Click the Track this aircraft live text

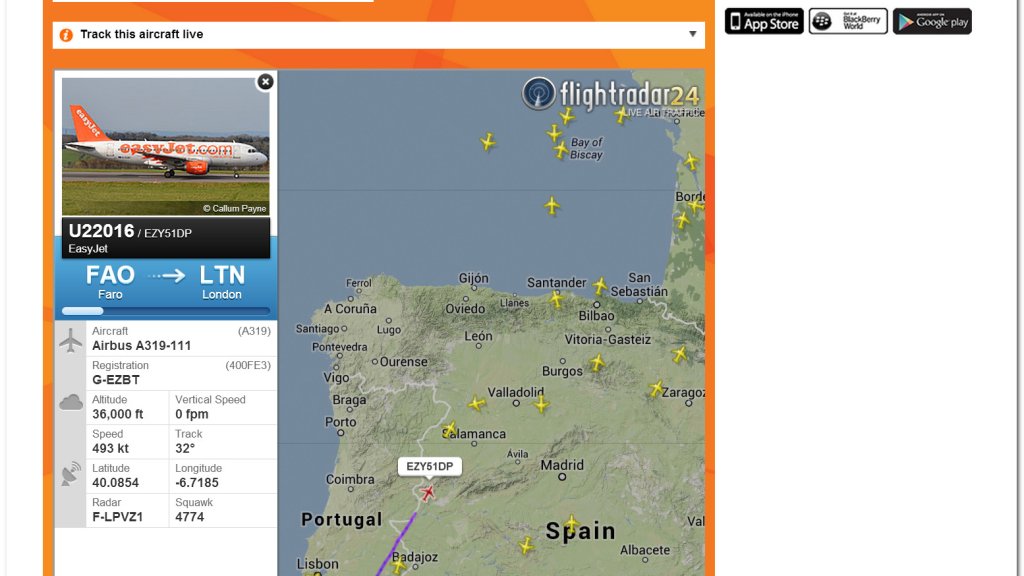point(142,34)
